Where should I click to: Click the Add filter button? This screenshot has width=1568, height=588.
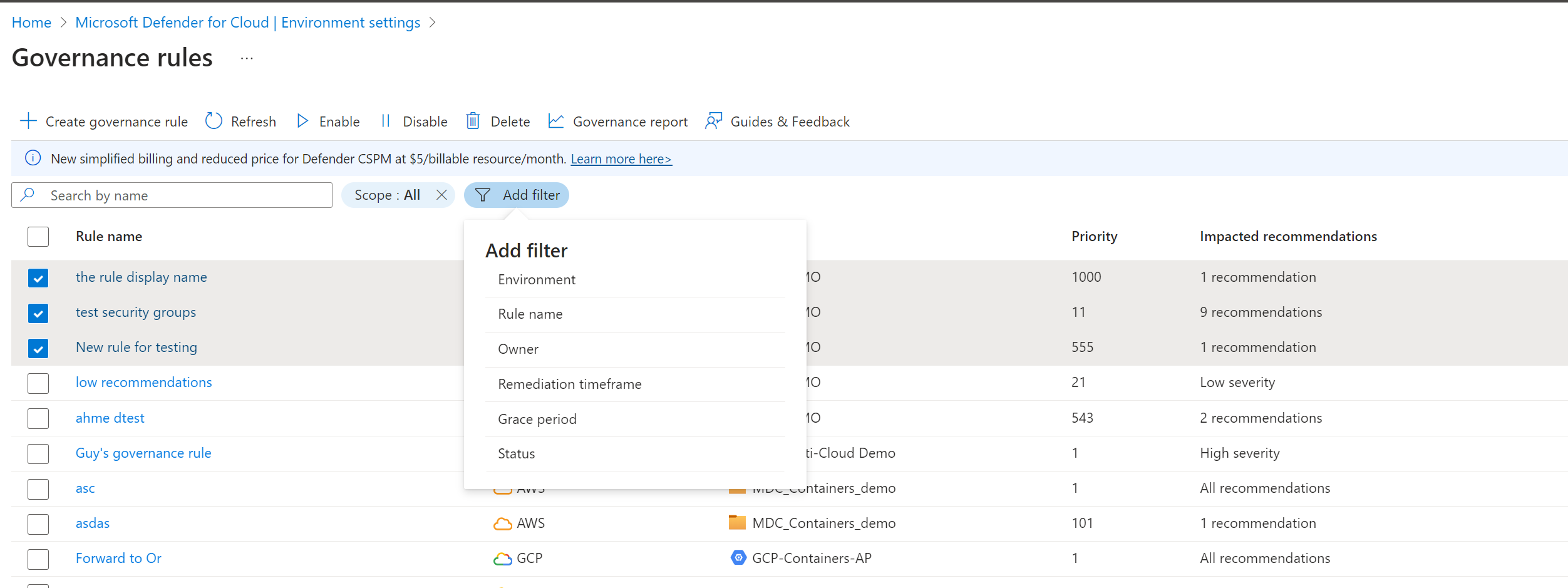click(x=516, y=195)
